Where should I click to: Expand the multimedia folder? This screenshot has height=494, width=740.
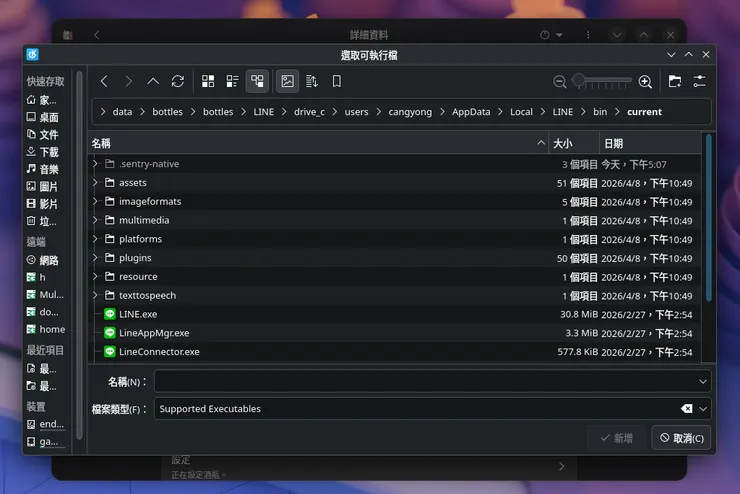[x=95, y=220]
